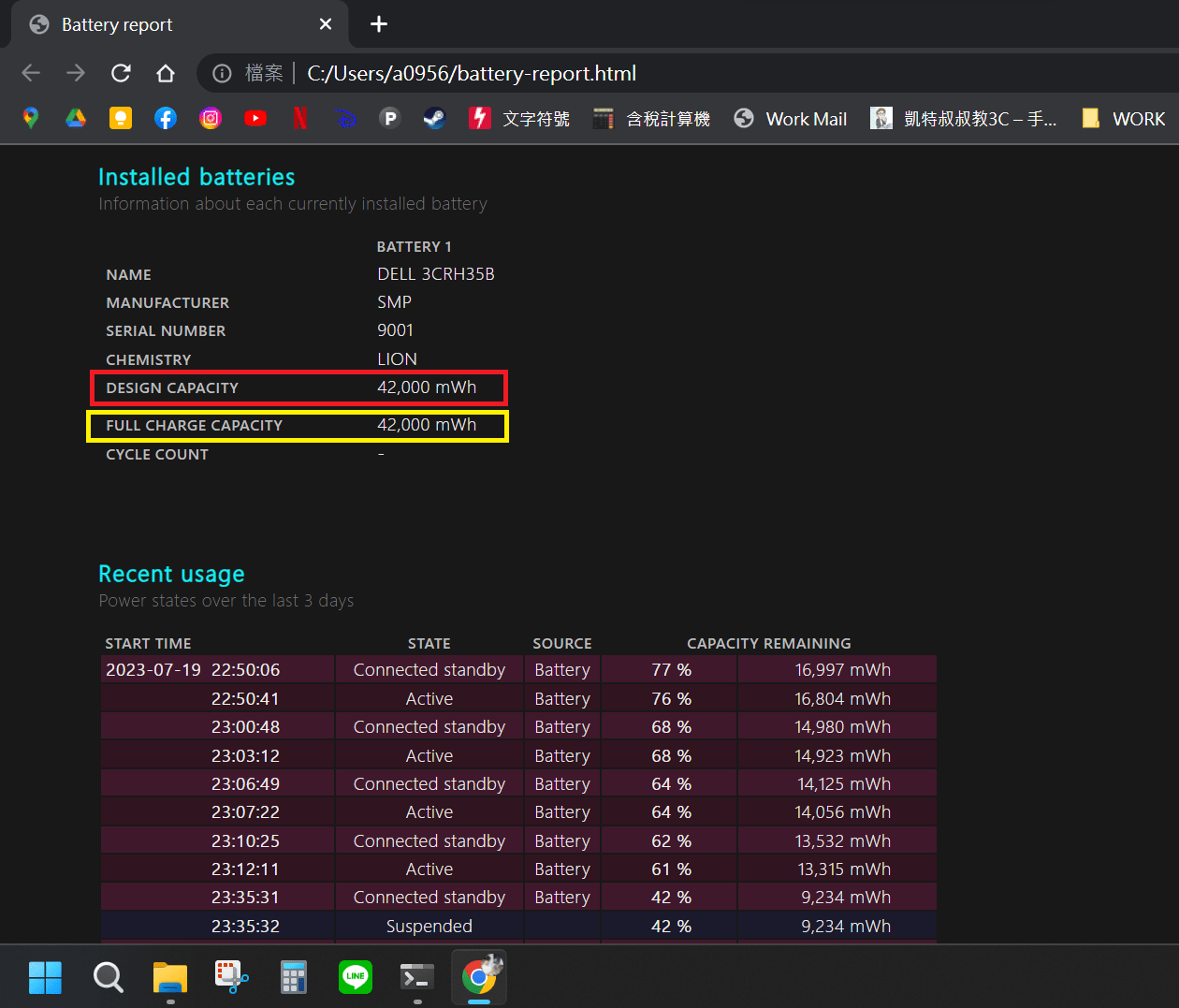Launch LINE from the taskbar
Screen dimensions: 1179x1008
(x=356, y=977)
